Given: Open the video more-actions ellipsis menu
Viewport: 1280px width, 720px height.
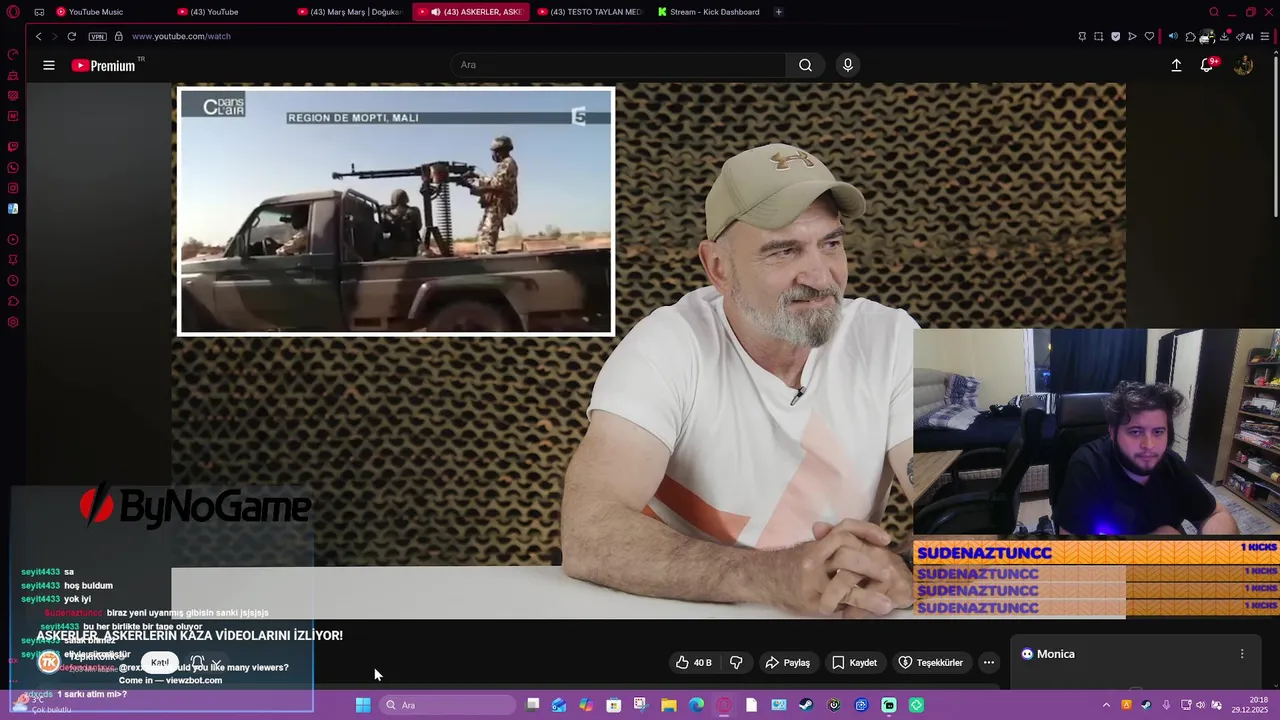Looking at the screenshot, I should (x=989, y=662).
